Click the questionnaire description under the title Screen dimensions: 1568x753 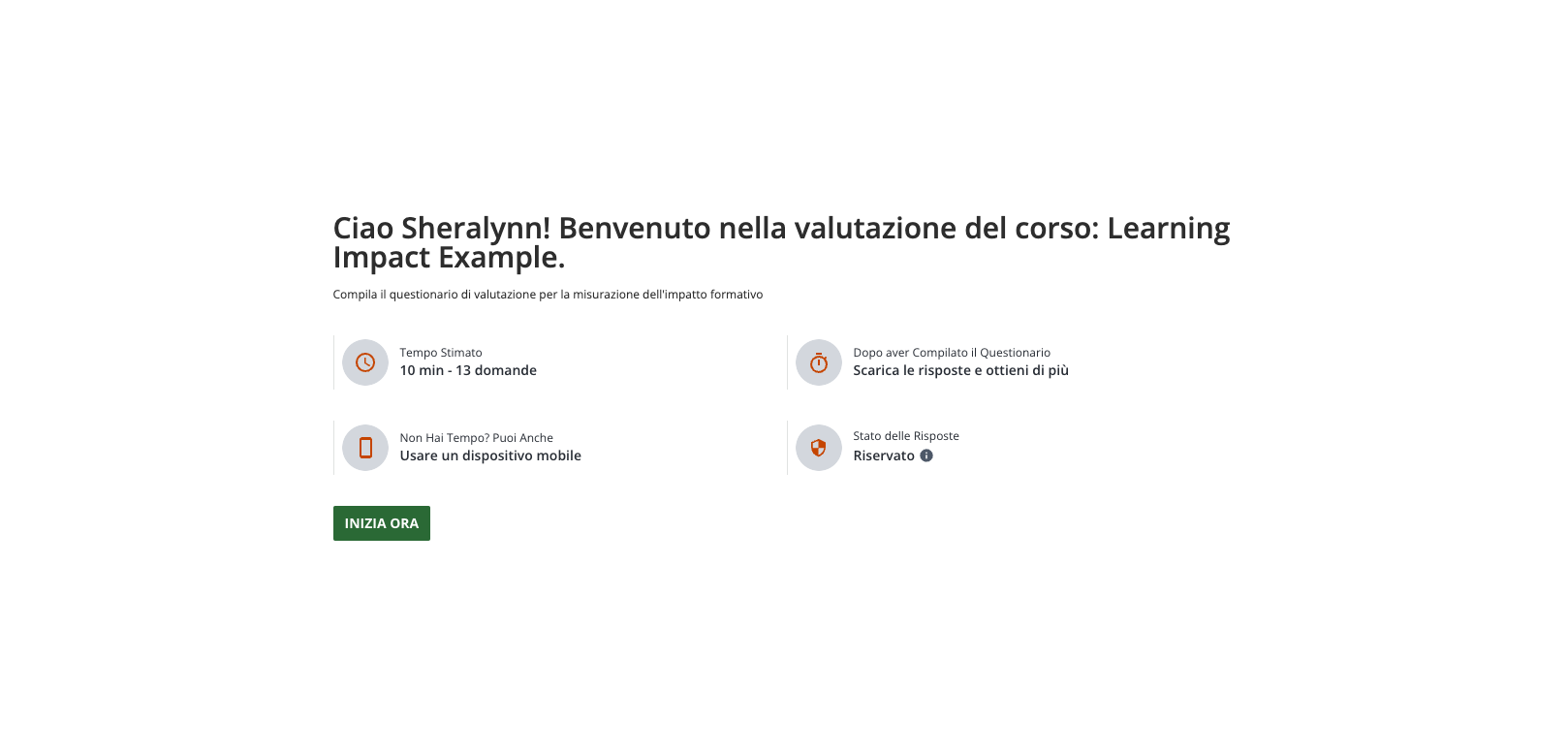pos(548,294)
